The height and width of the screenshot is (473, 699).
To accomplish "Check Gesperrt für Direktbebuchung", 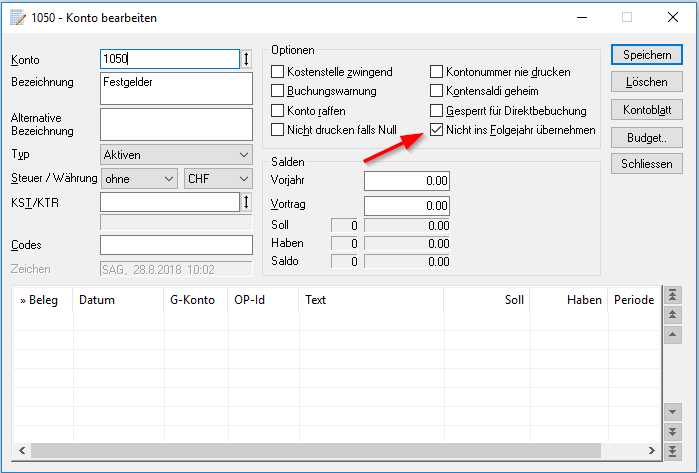I will pos(436,110).
